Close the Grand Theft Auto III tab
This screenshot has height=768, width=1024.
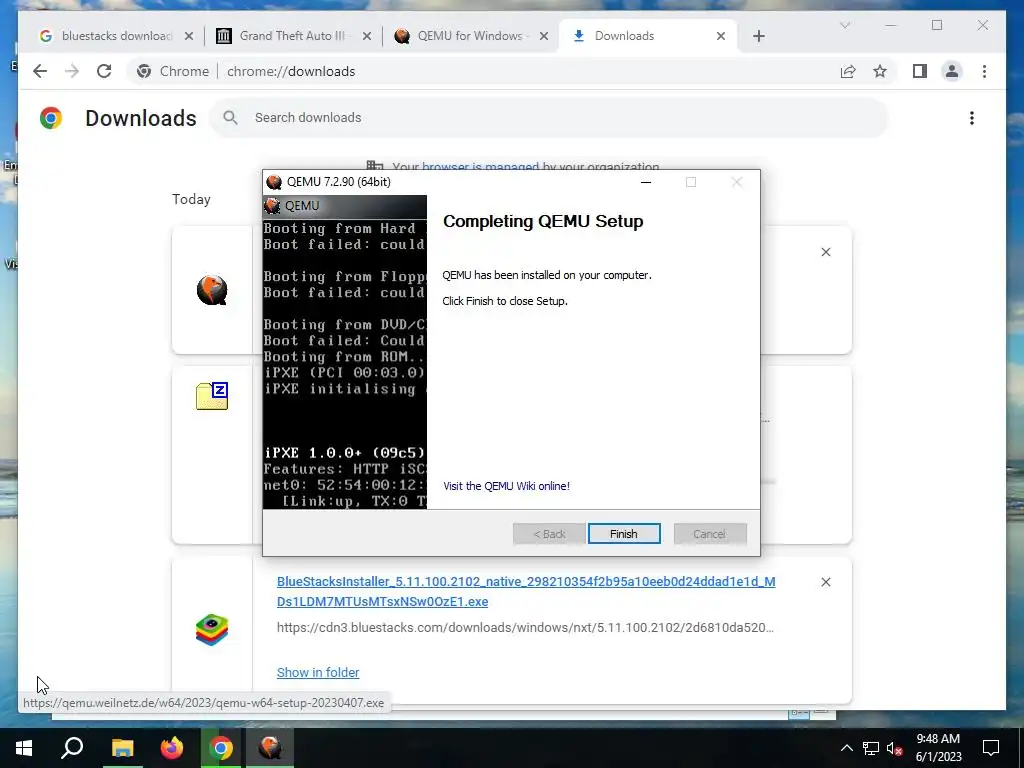point(366,36)
